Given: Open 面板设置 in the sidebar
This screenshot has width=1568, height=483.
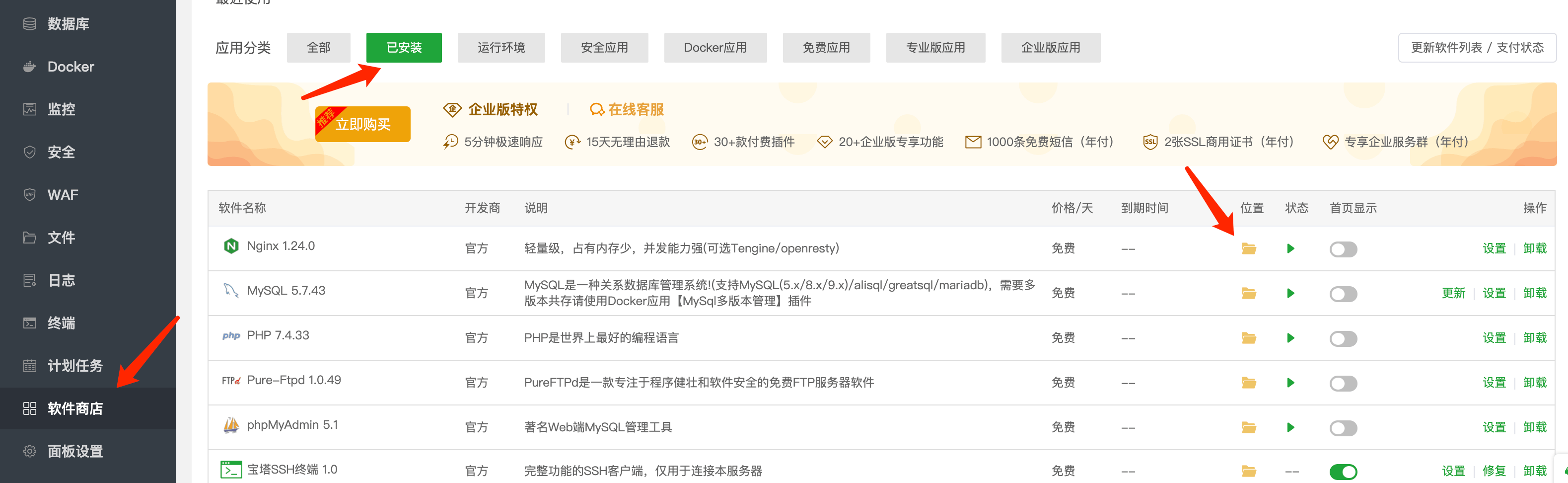Looking at the screenshot, I should [x=88, y=451].
